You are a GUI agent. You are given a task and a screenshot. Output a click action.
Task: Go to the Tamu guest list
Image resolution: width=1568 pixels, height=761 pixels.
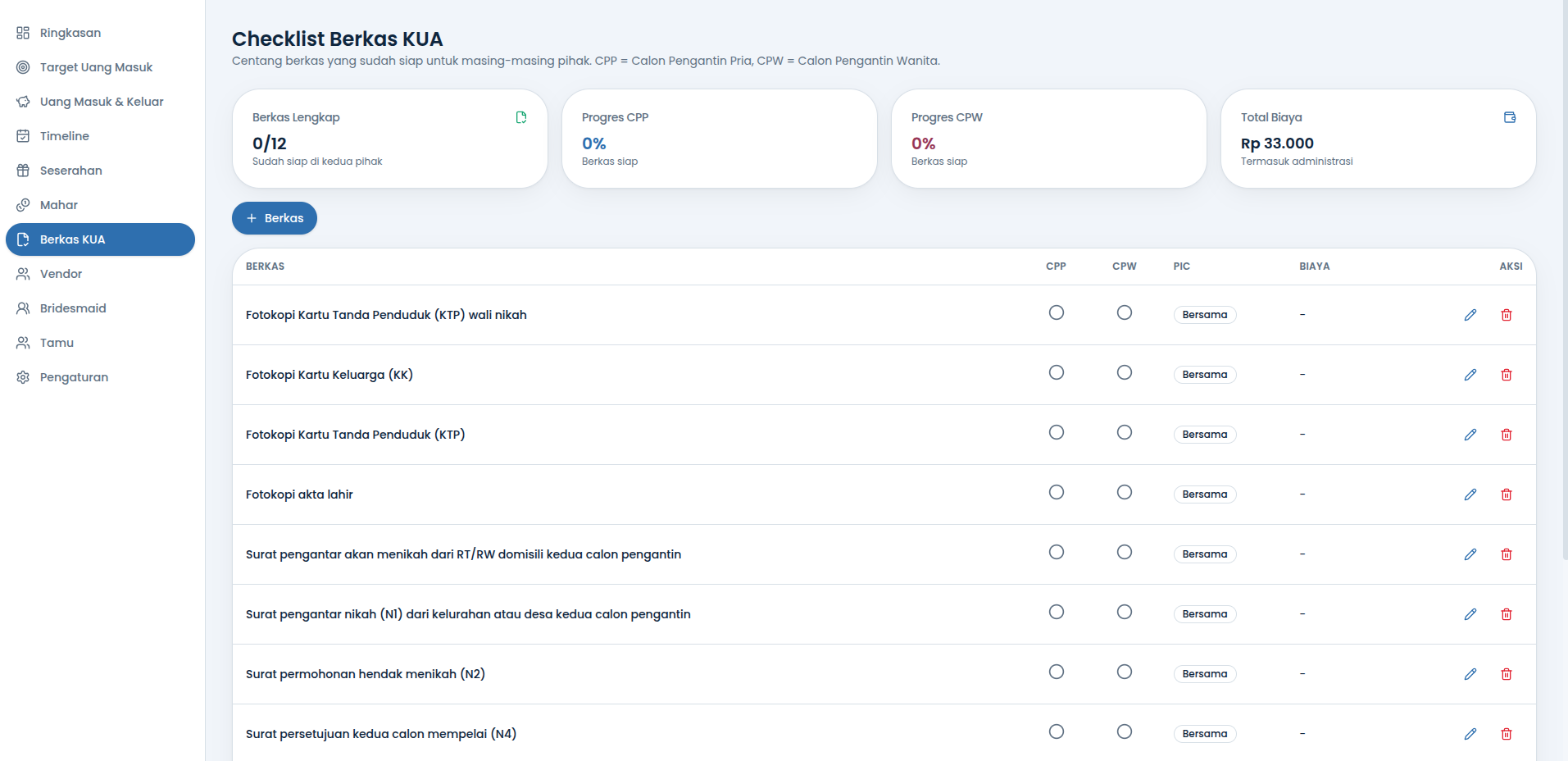pyautogui.click(x=100, y=343)
